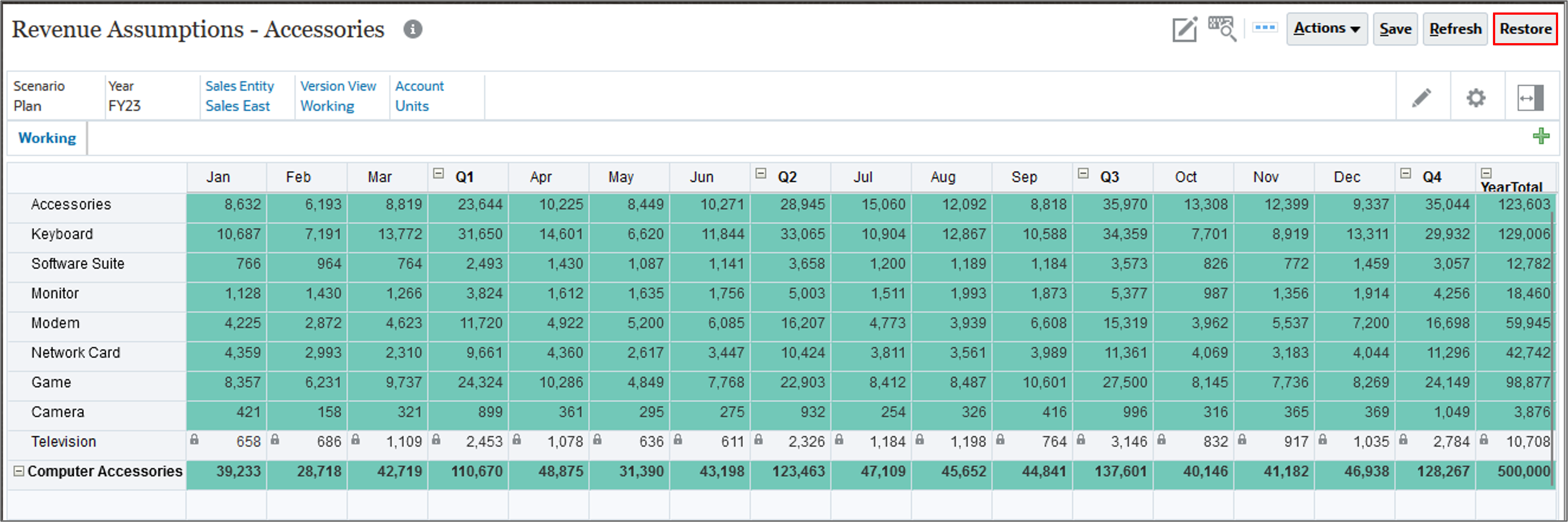
Task: Open the Sales East entity link
Action: [x=237, y=106]
